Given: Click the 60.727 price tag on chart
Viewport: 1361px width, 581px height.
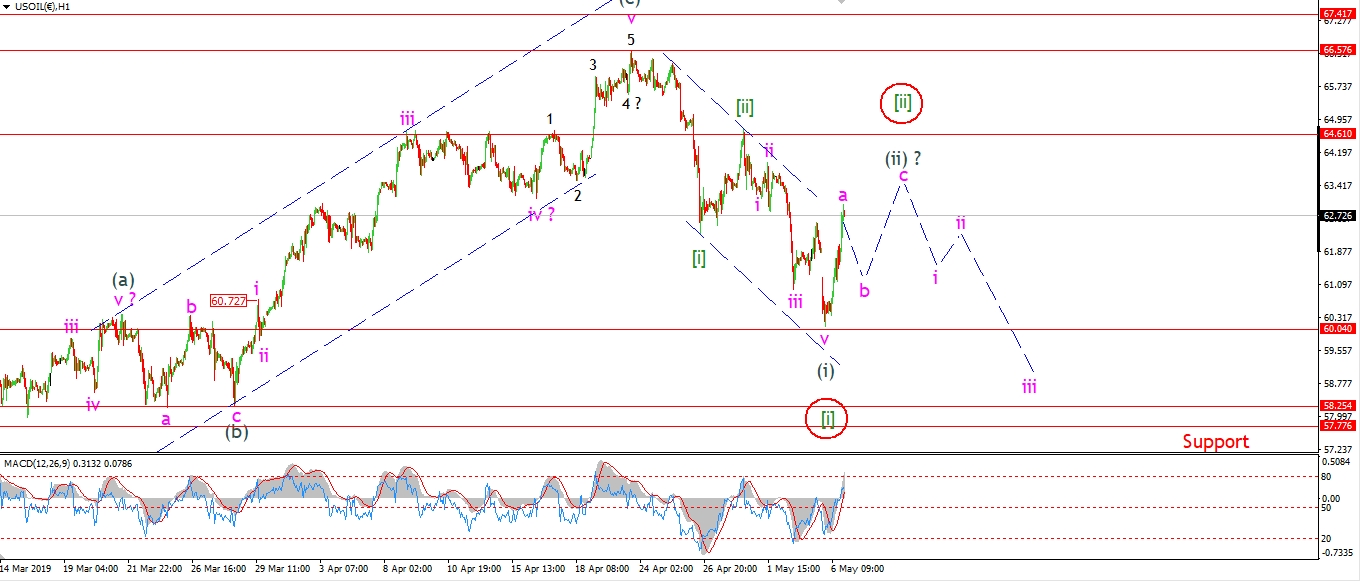Looking at the screenshot, I should (x=227, y=300).
